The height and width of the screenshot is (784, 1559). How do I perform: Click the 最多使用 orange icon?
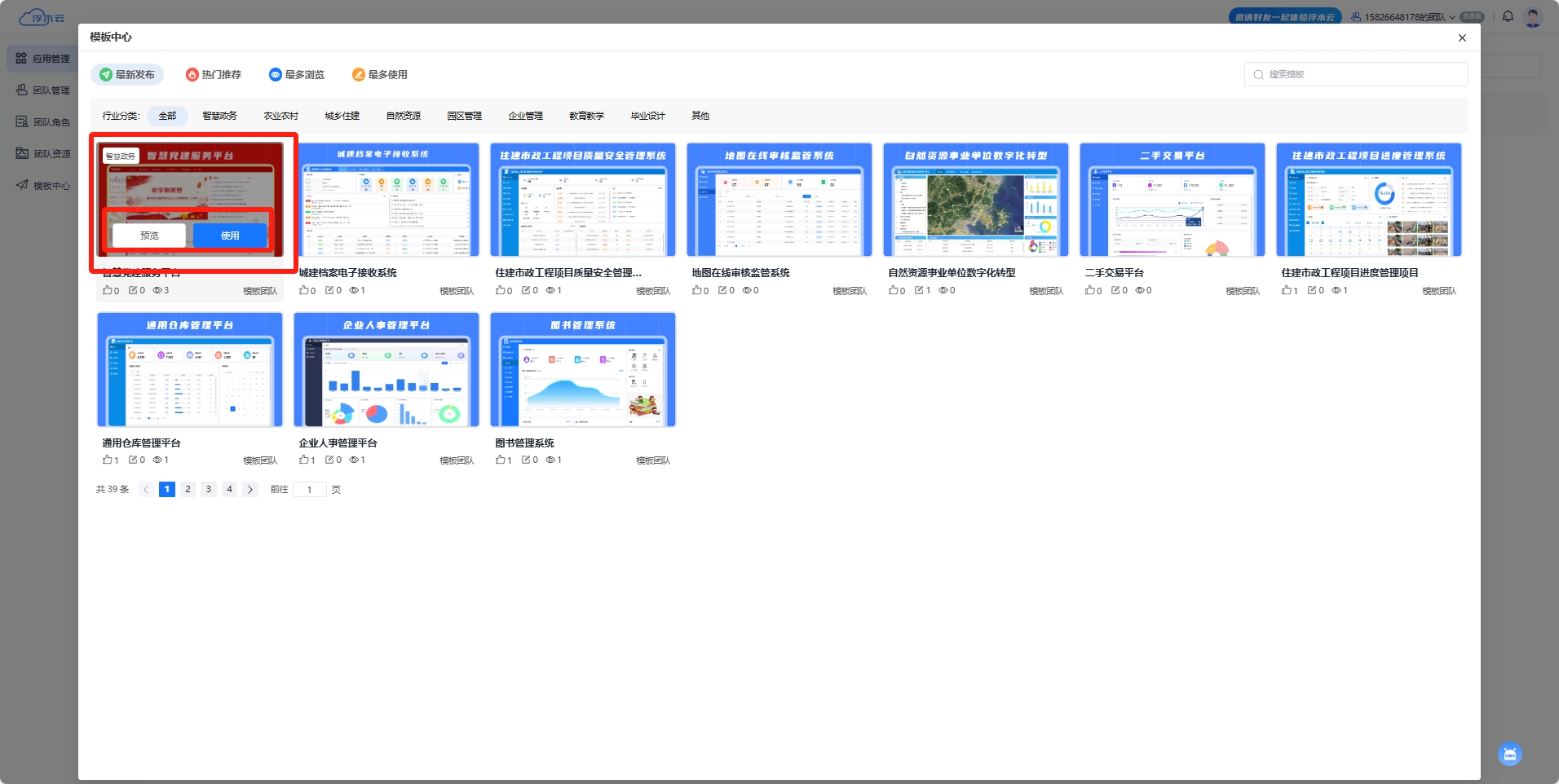(x=358, y=75)
